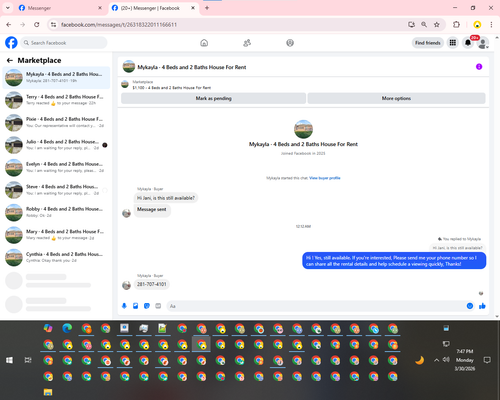500x400 pixels.
Task: Open the taskbar clock showing 7:47 PM
Action: (465, 360)
